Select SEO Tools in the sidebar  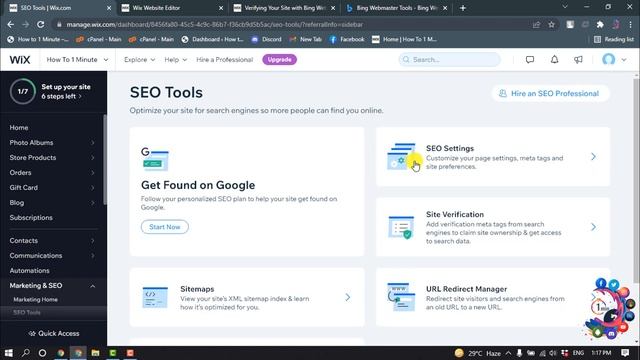(27, 313)
